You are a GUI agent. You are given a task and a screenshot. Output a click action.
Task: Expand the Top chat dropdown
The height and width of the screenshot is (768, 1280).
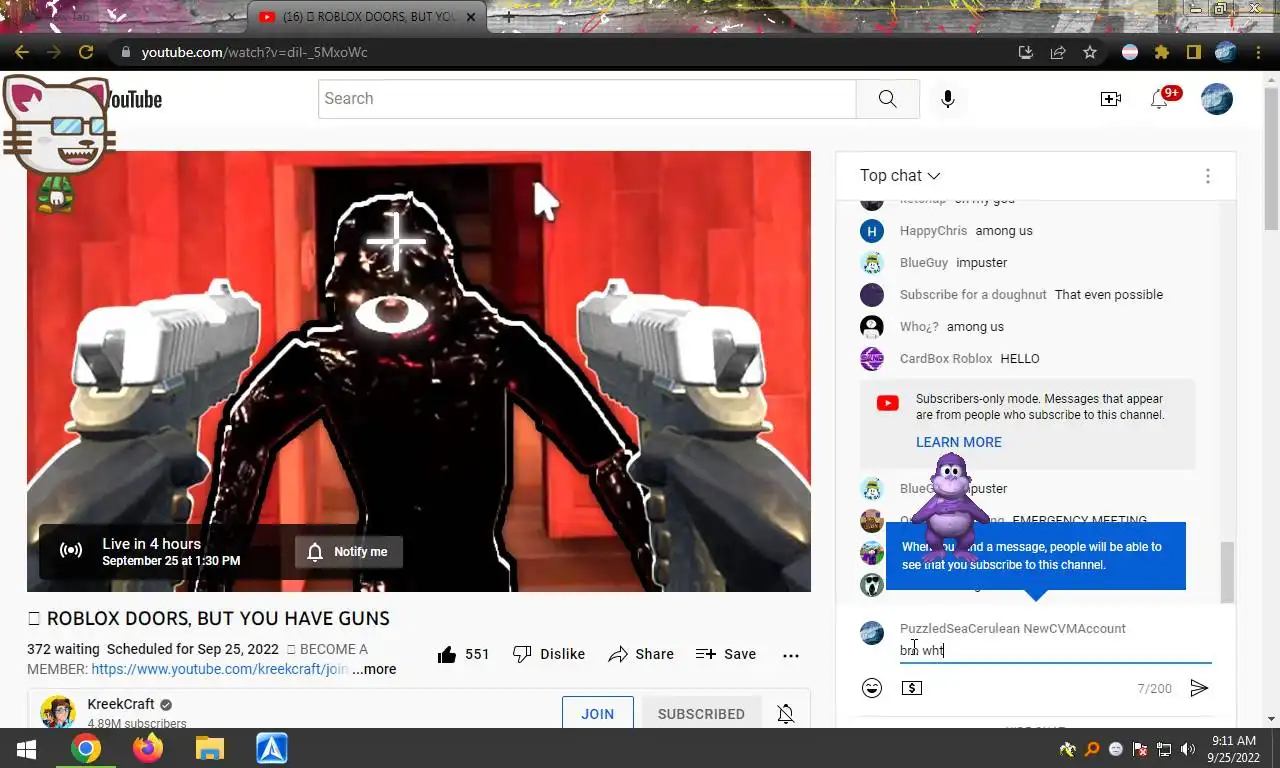click(900, 175)
